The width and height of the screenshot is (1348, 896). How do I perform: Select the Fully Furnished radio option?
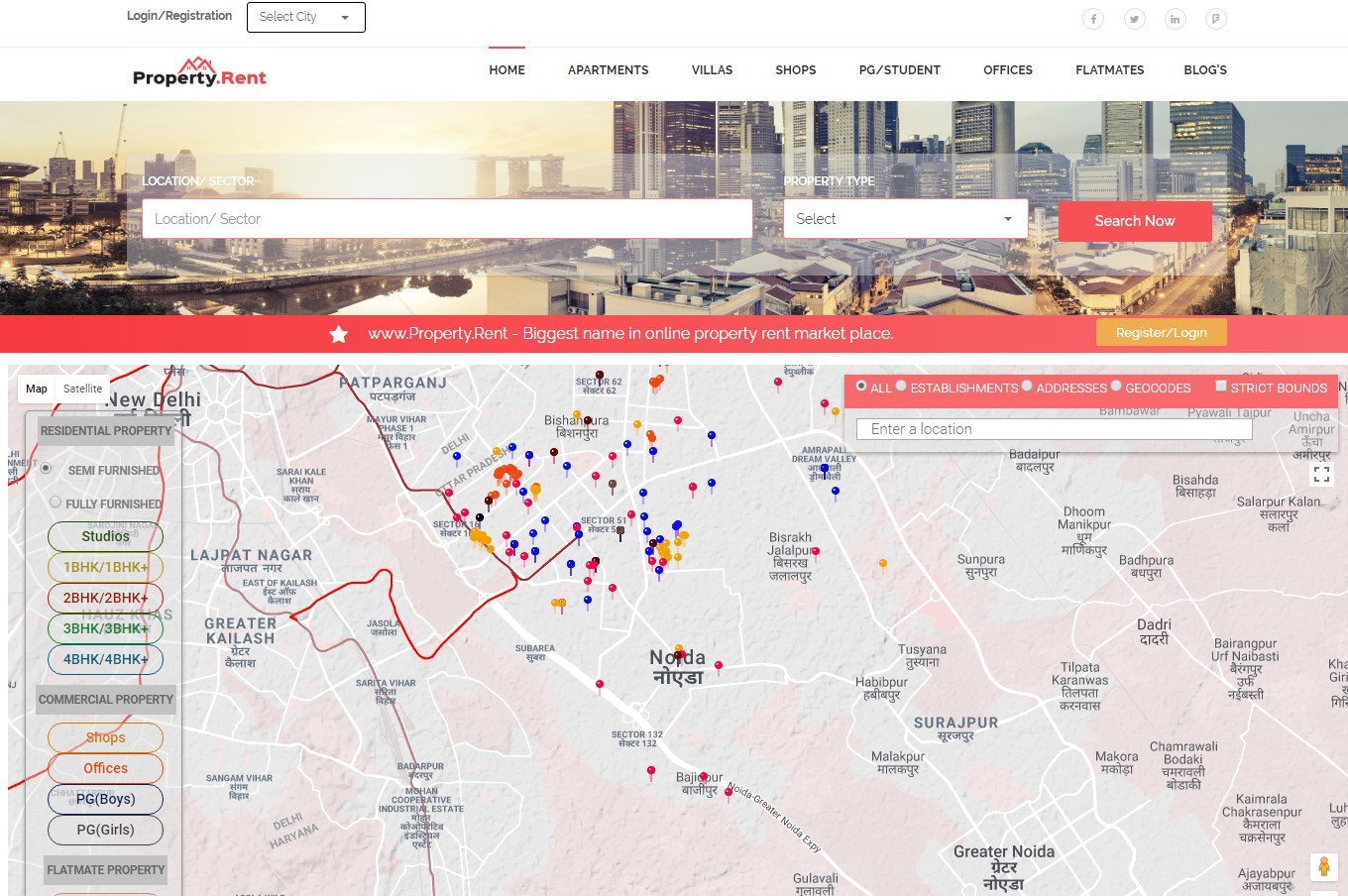(x=56, y=503)
